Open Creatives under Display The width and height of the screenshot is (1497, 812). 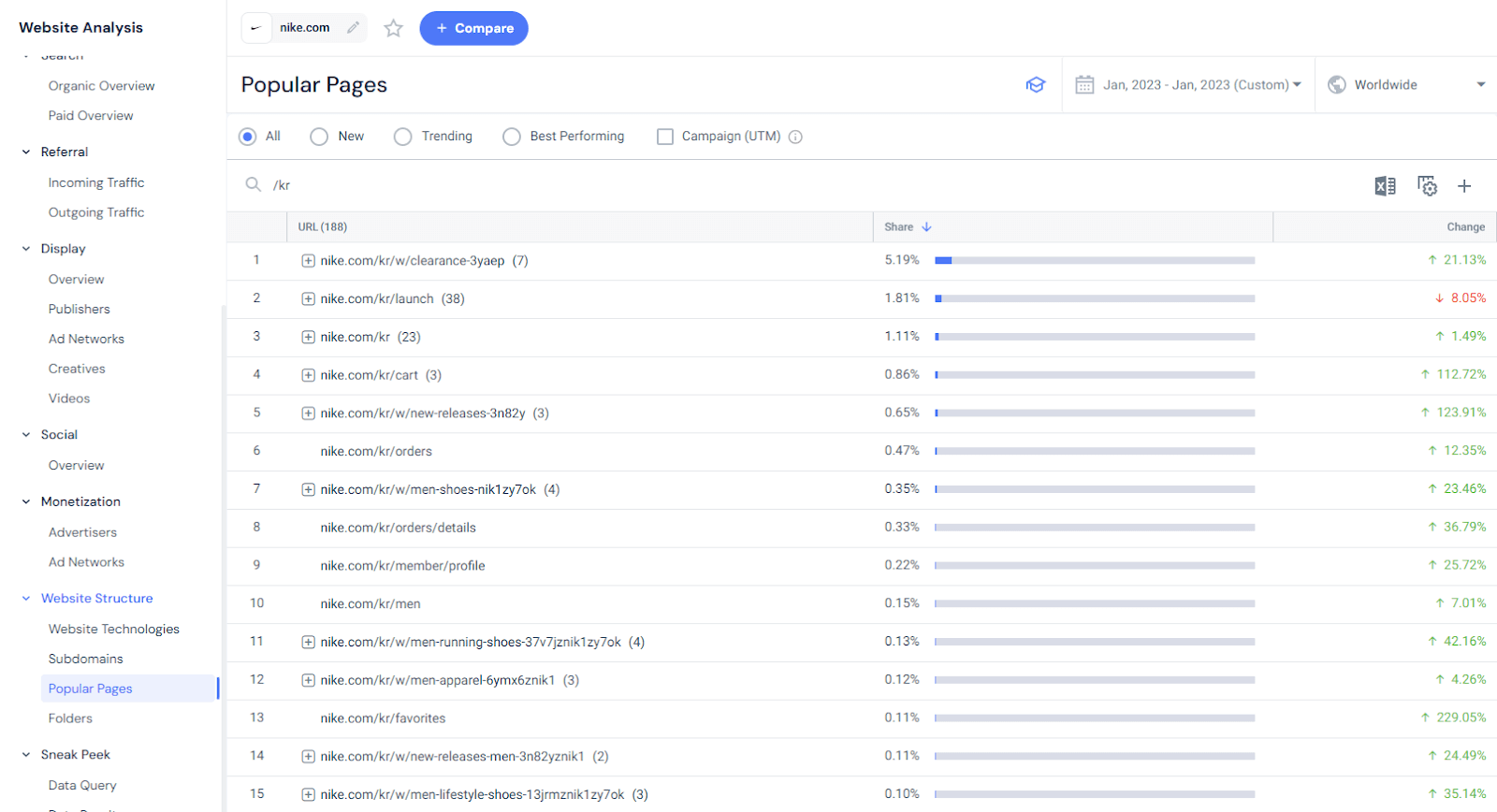(77, 369)
